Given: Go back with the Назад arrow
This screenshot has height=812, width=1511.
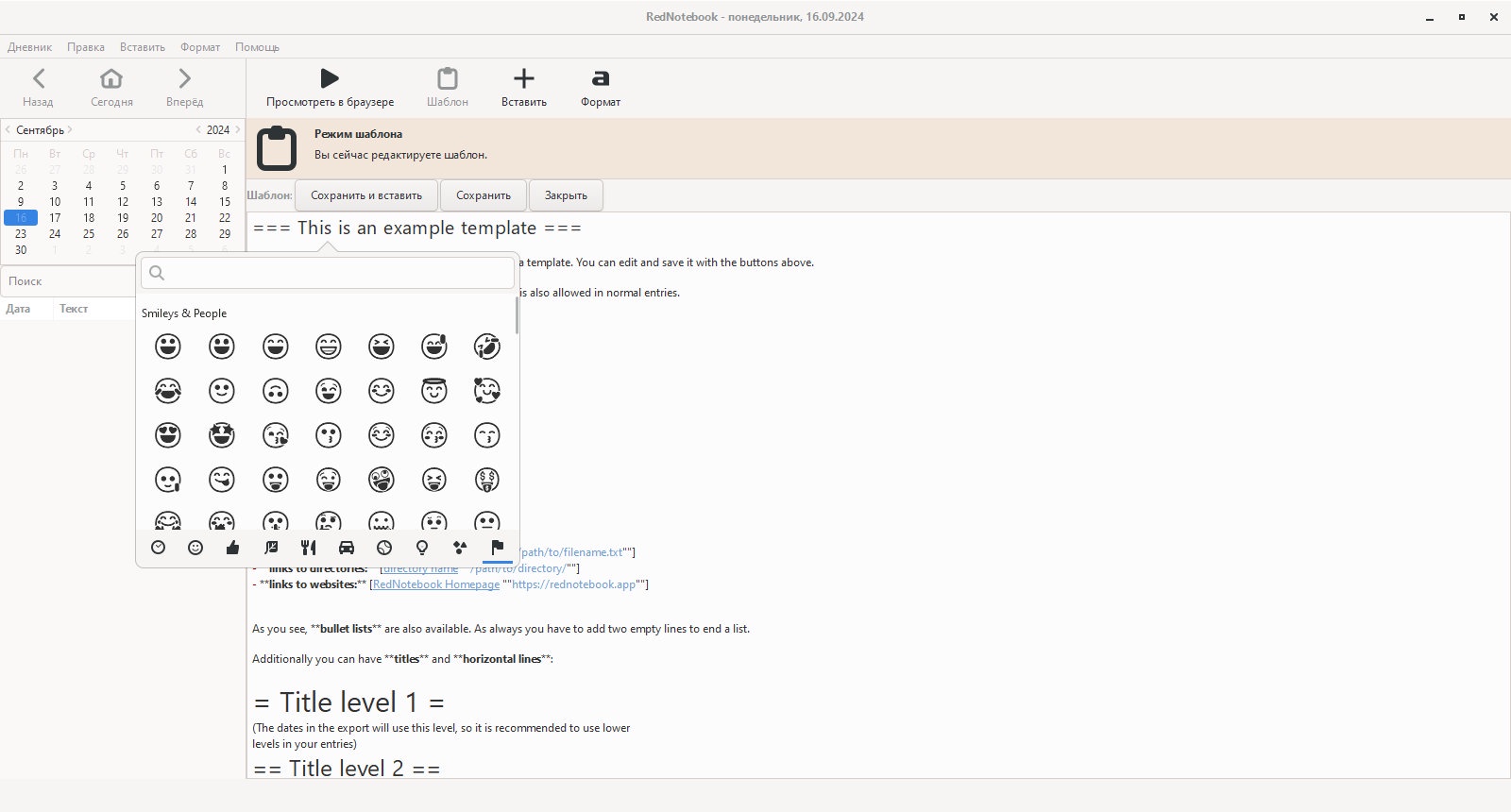Looking at the screenshot, I should pyautogui.click(x=38, y=78).
